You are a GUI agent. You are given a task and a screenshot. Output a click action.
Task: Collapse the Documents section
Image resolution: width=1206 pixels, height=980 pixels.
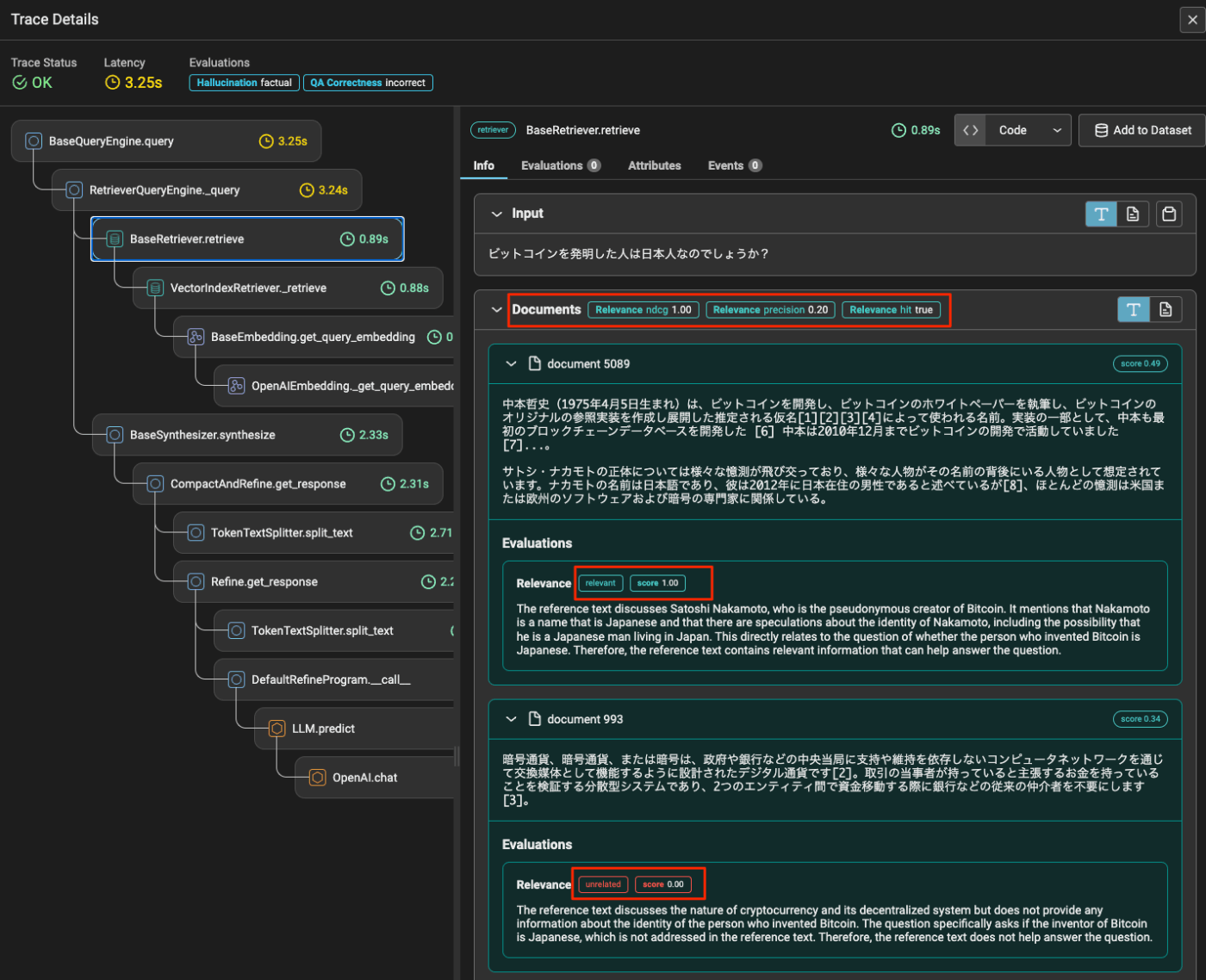point(497,310)
